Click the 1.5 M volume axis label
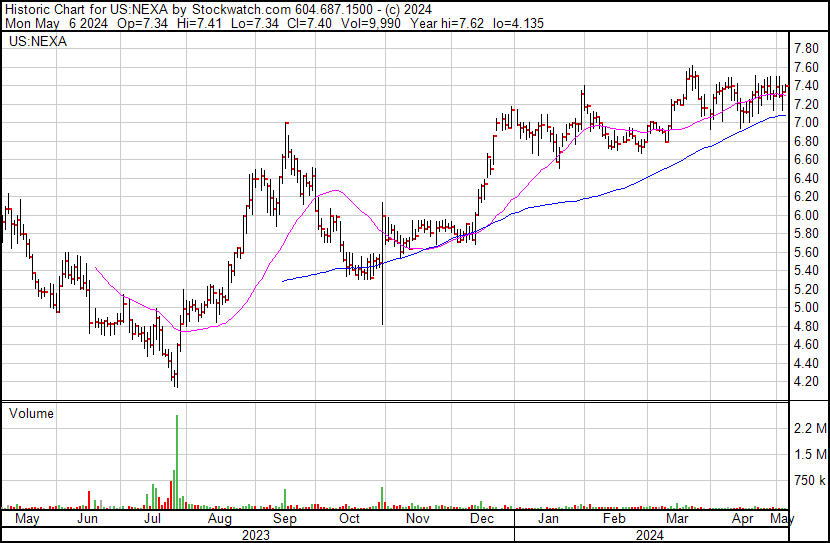 810,454
